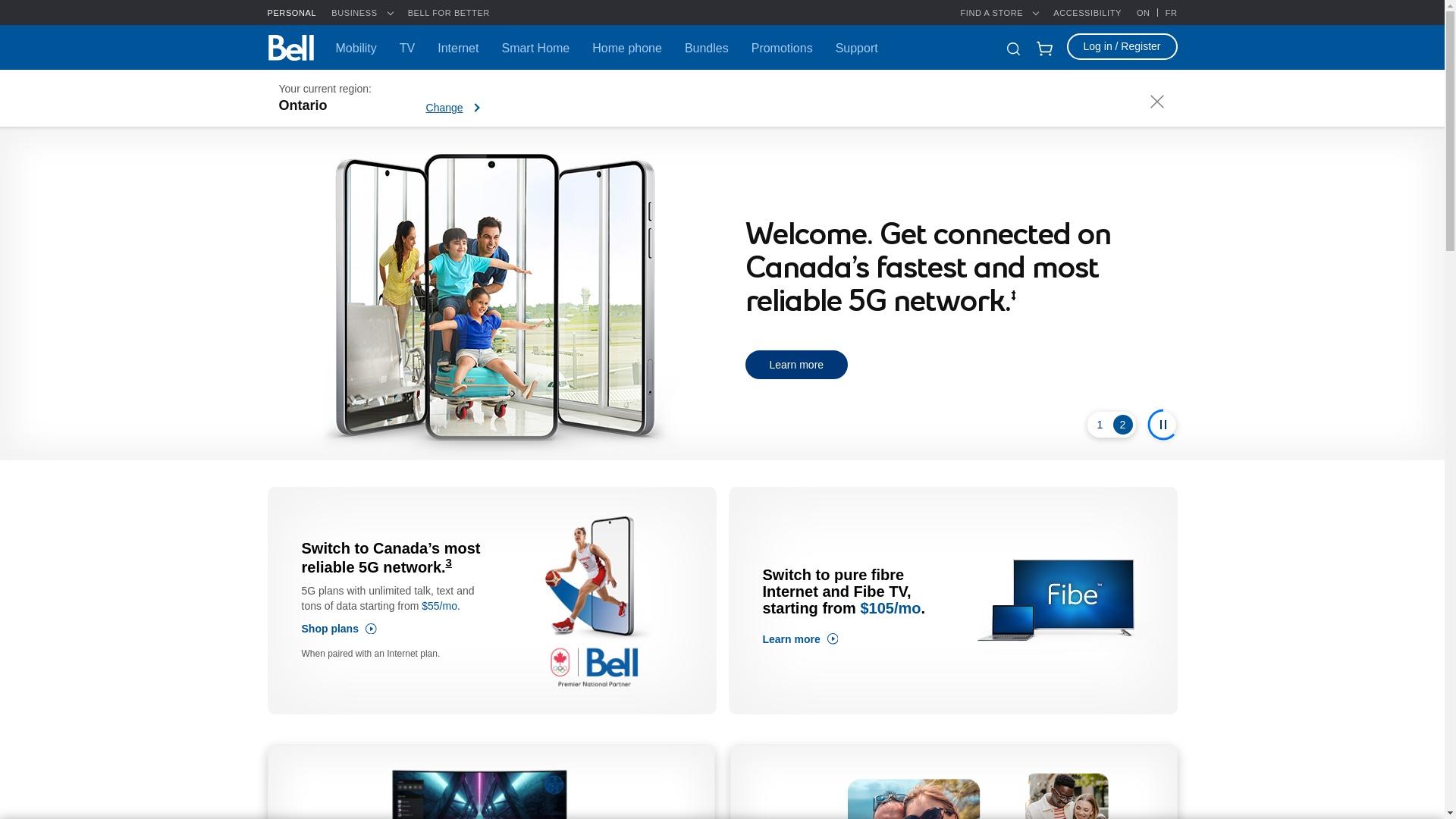Click footnote 3 superscript link

[x=448, y=563]
